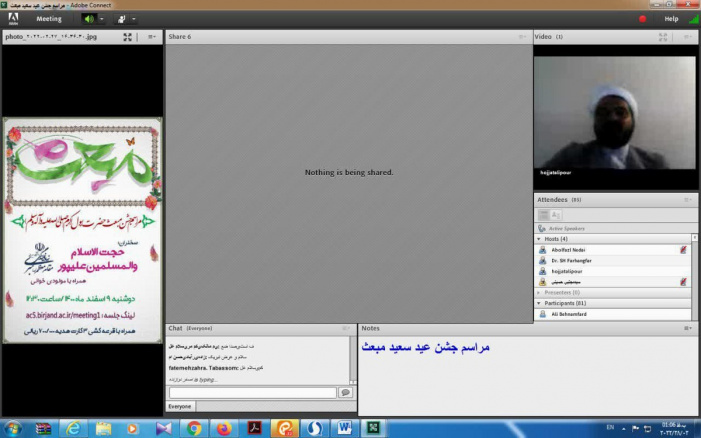This screenshot has width=701, height=438.
Task: Expand the Presenters group in Attendees
Action: 540,292
